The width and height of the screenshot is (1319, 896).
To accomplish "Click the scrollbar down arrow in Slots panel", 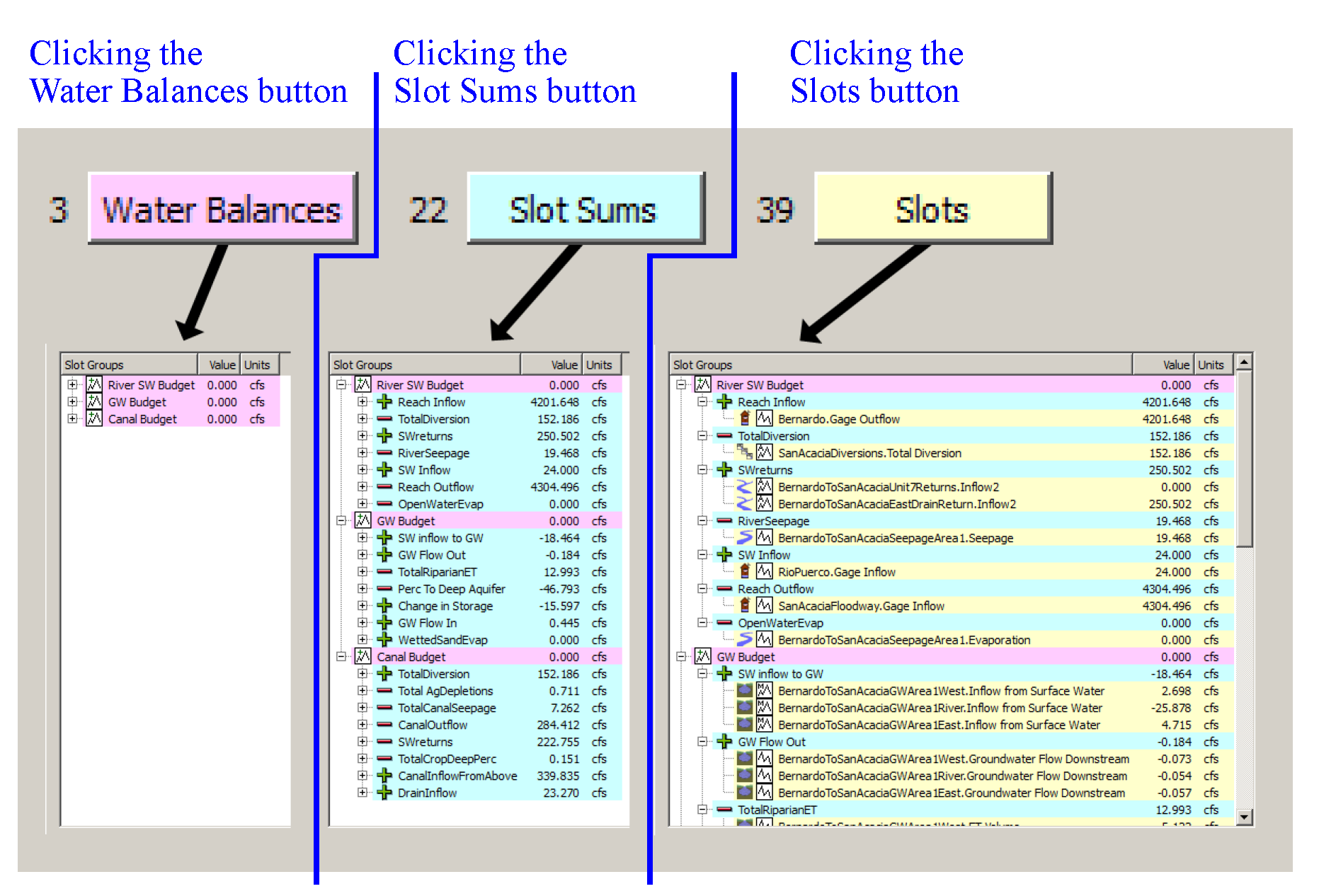I will pos(1244,817).
